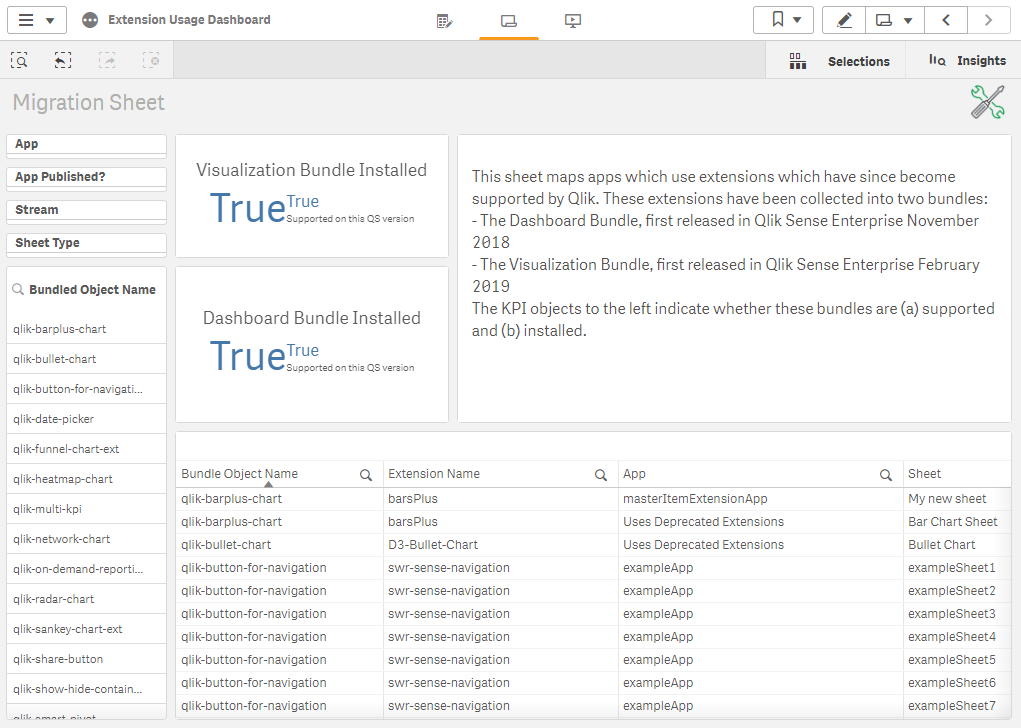The image size is (1021, 728).
Task: Select qlik-show-hide-contain... in the list box
Action: point(87,688)
